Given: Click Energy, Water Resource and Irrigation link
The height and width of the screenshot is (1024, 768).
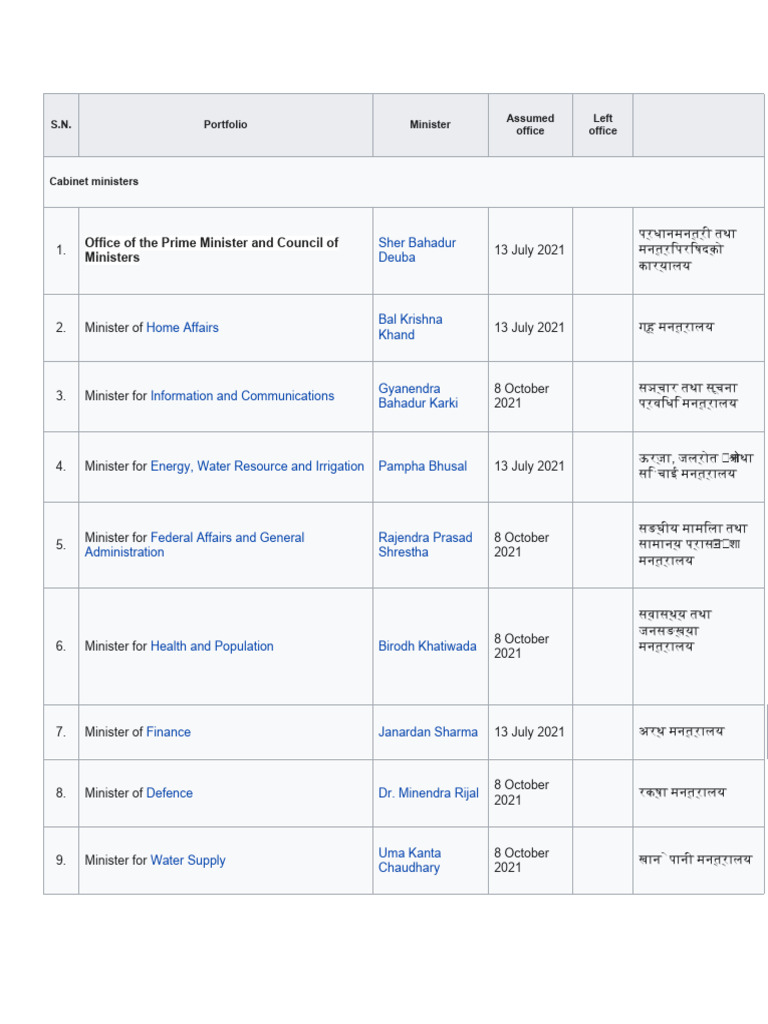Looking at the screenshot, I should point(257,466).
